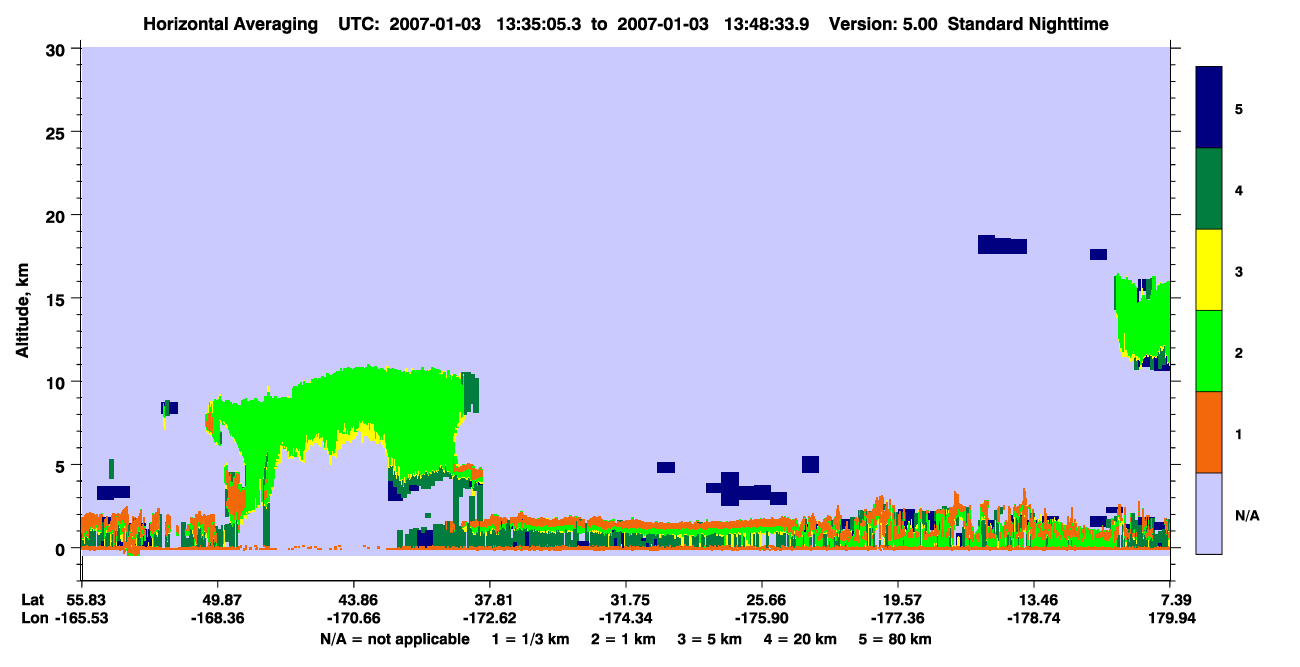Click the dark blue layer at 18 km altitude
Viewport: 1300px width, 667px height.
[x=1002, y=245]
